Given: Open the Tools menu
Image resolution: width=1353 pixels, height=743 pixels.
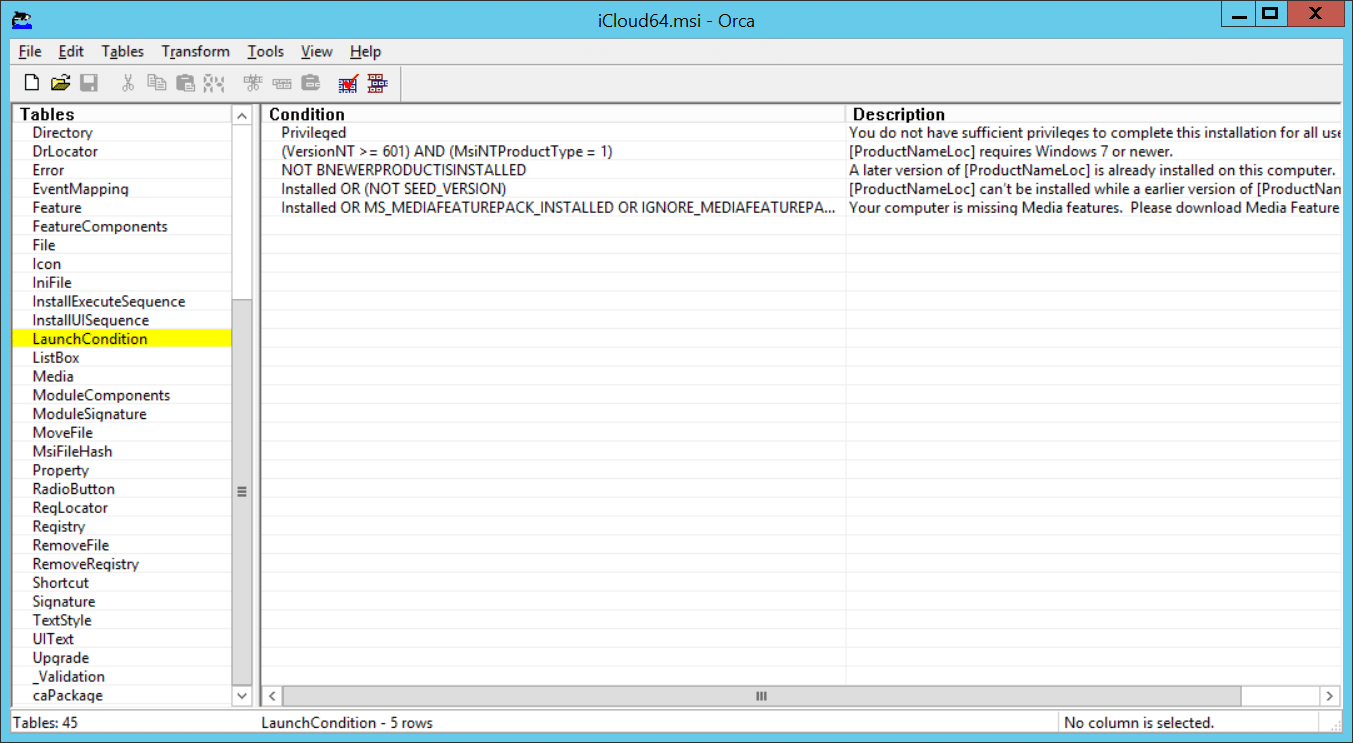Looking at the screenshot, I should pyautogui.click(x=266, y=52).
